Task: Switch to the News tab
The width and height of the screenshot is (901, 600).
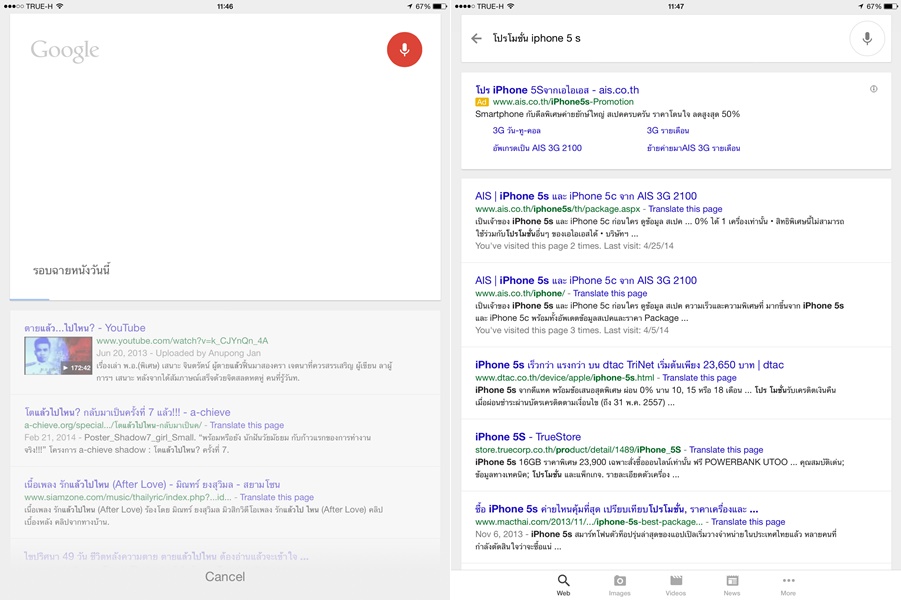Action: (732, 585)
